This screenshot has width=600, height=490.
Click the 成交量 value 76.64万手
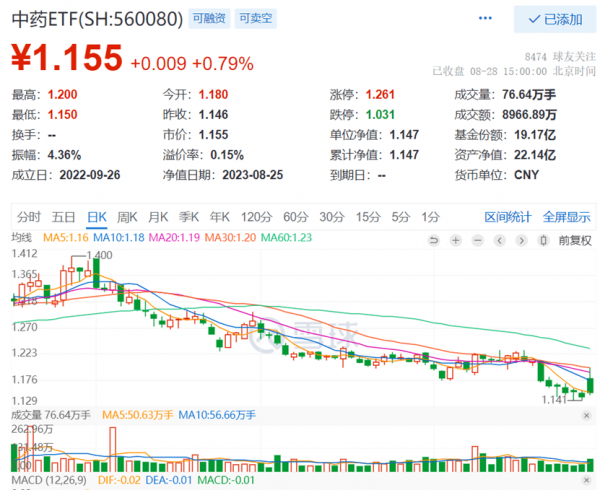pyautogui.click(x=529, y=94)
